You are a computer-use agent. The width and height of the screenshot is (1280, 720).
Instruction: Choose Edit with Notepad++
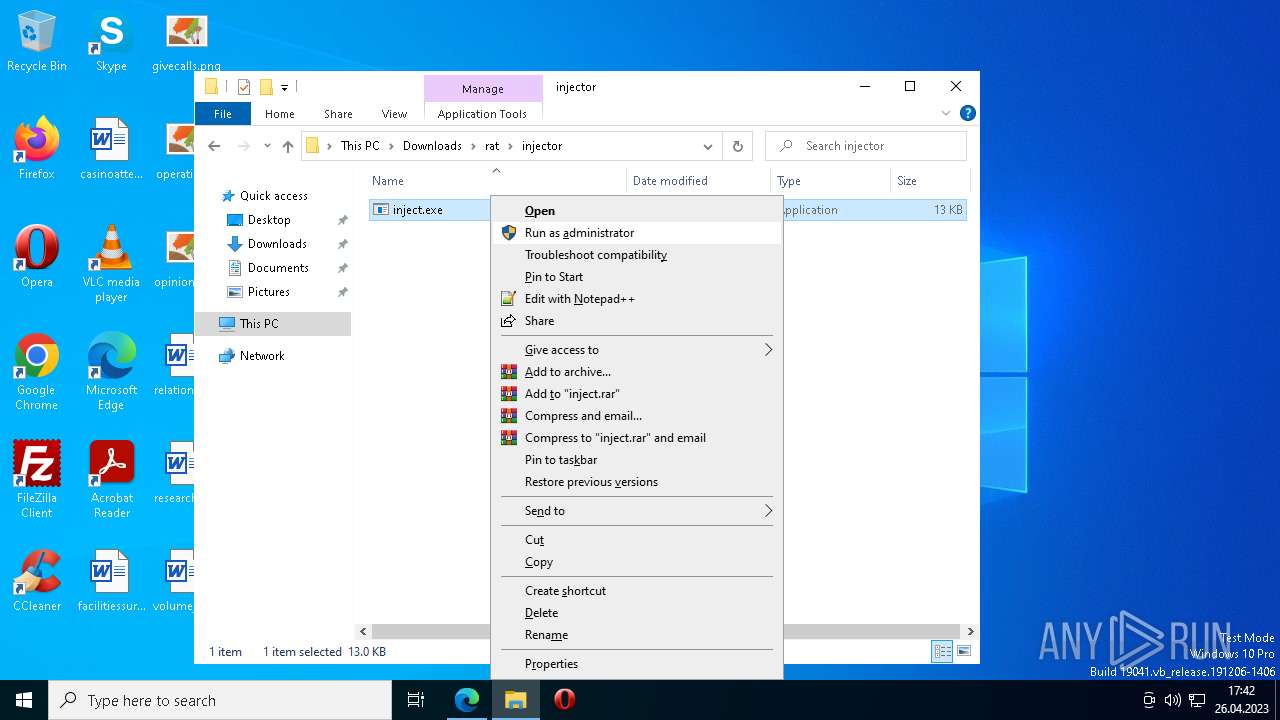[636, 299]
